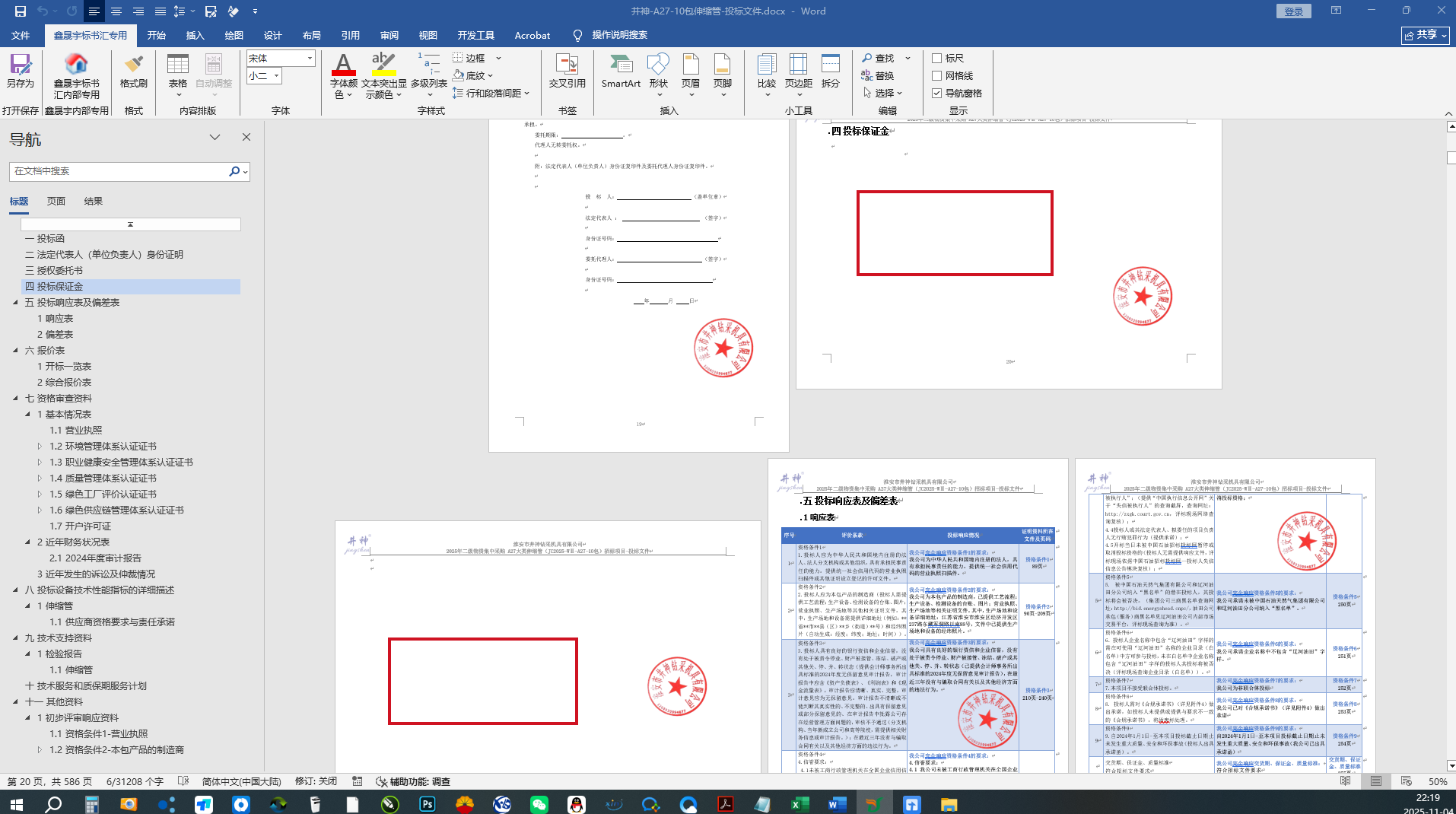Switch to web layout view in status bar
1456x814 pixels.
tap(1406, 781)
